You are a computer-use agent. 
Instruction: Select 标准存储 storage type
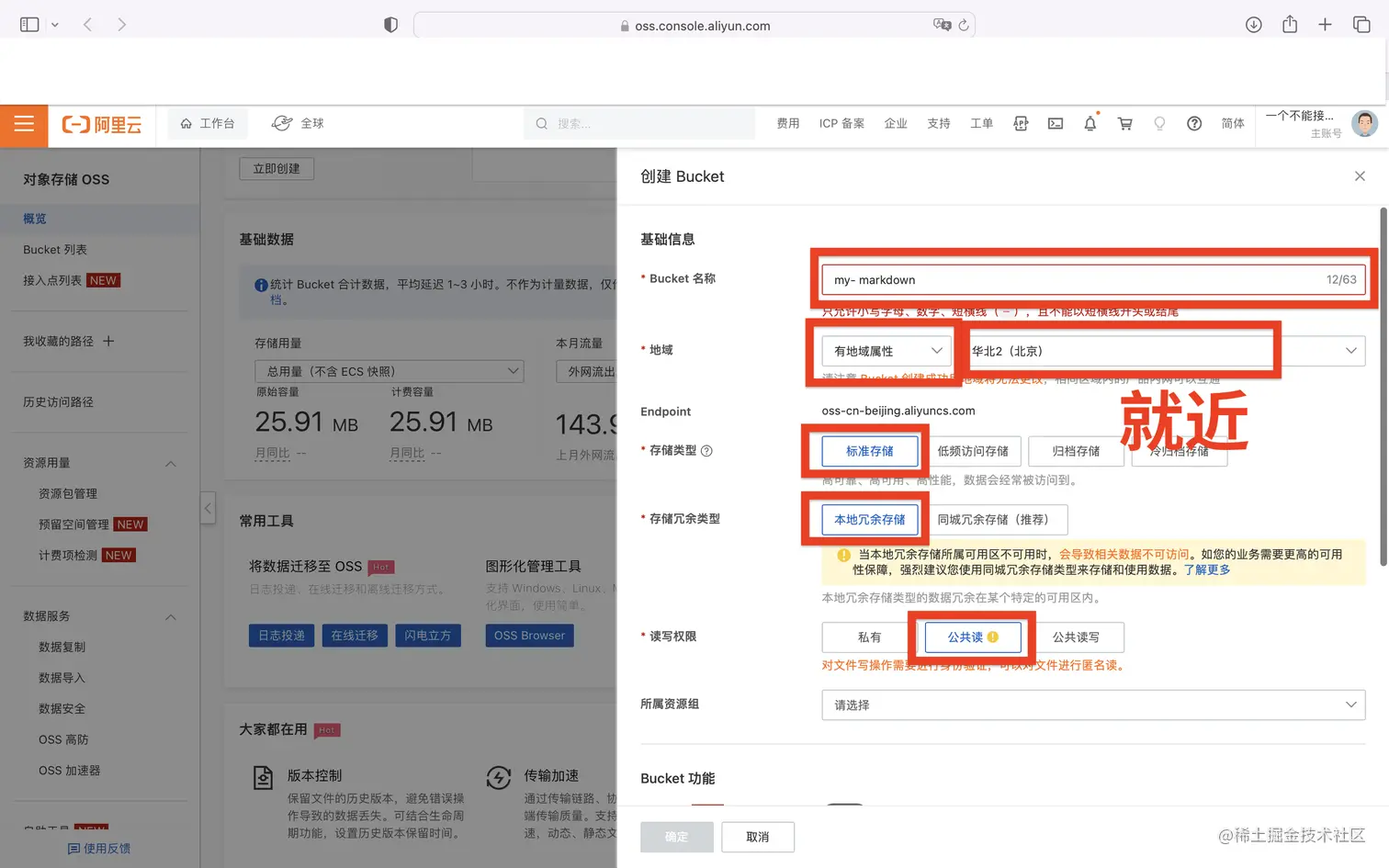click(x=869, y=451)
